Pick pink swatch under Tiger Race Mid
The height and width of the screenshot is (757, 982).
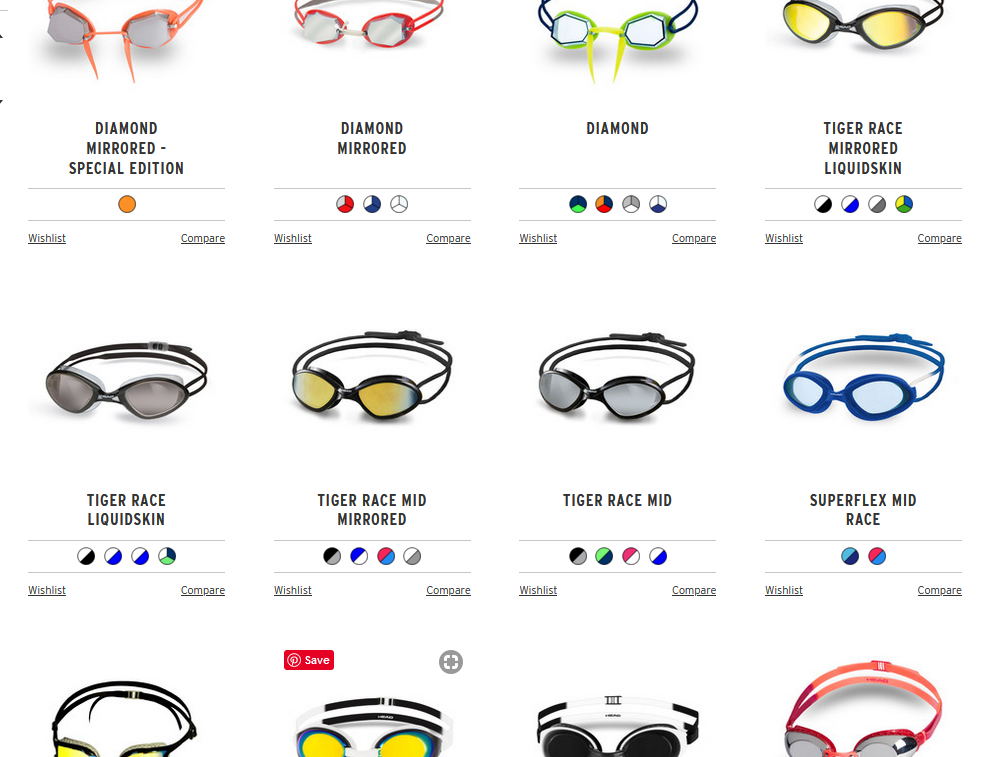click(x=631, y=556)
